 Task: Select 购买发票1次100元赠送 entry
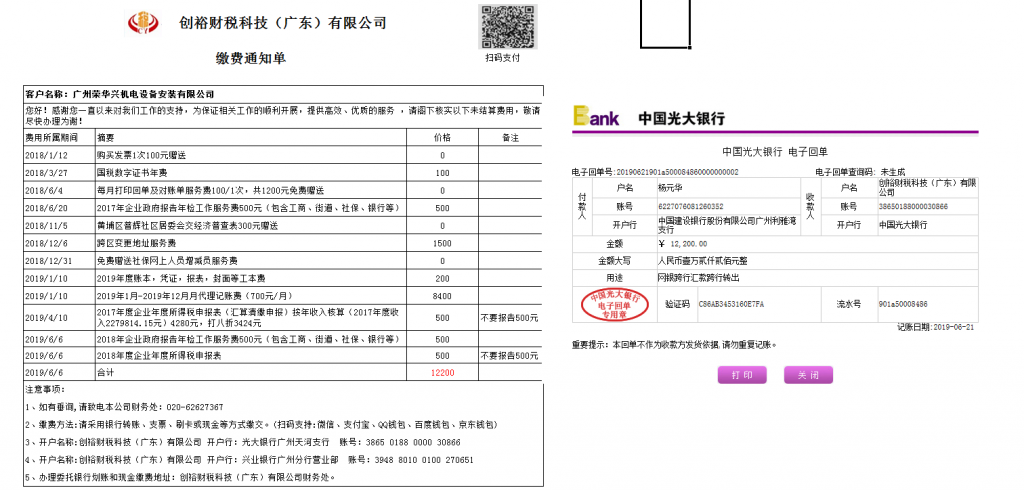[141, 155]
